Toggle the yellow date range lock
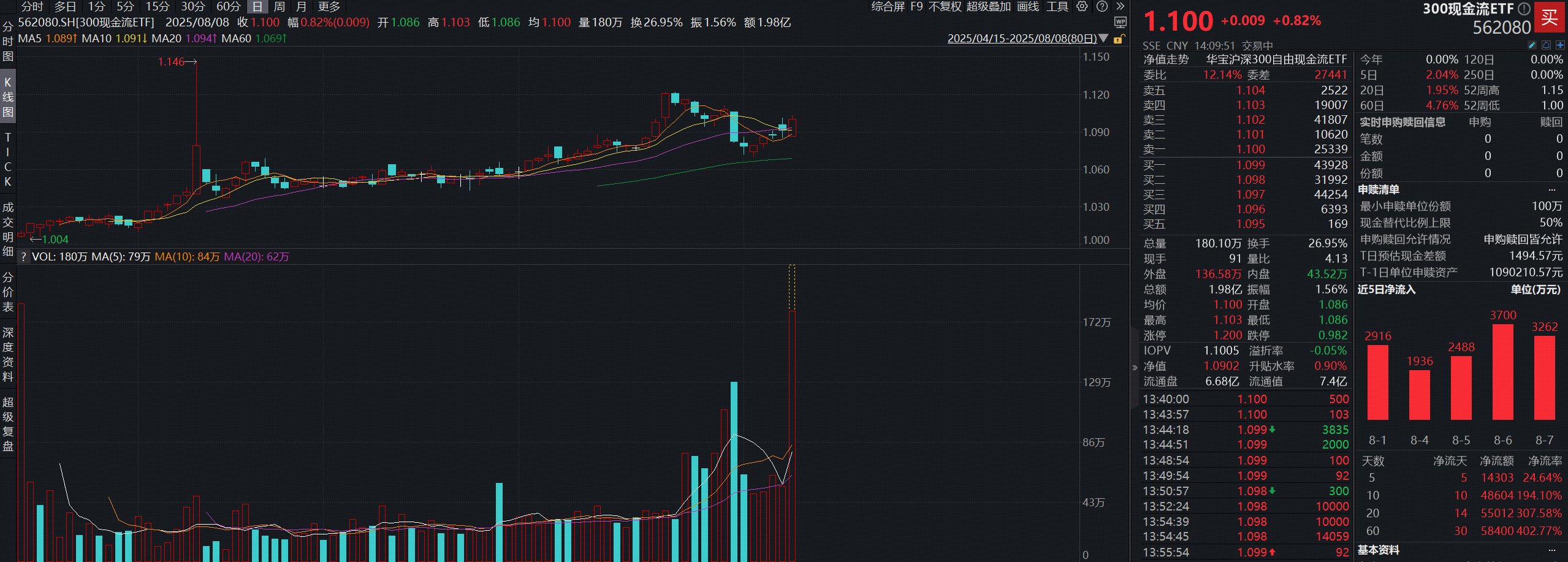This screenshot has width=1568, height=562. [x=1119, y=39]
